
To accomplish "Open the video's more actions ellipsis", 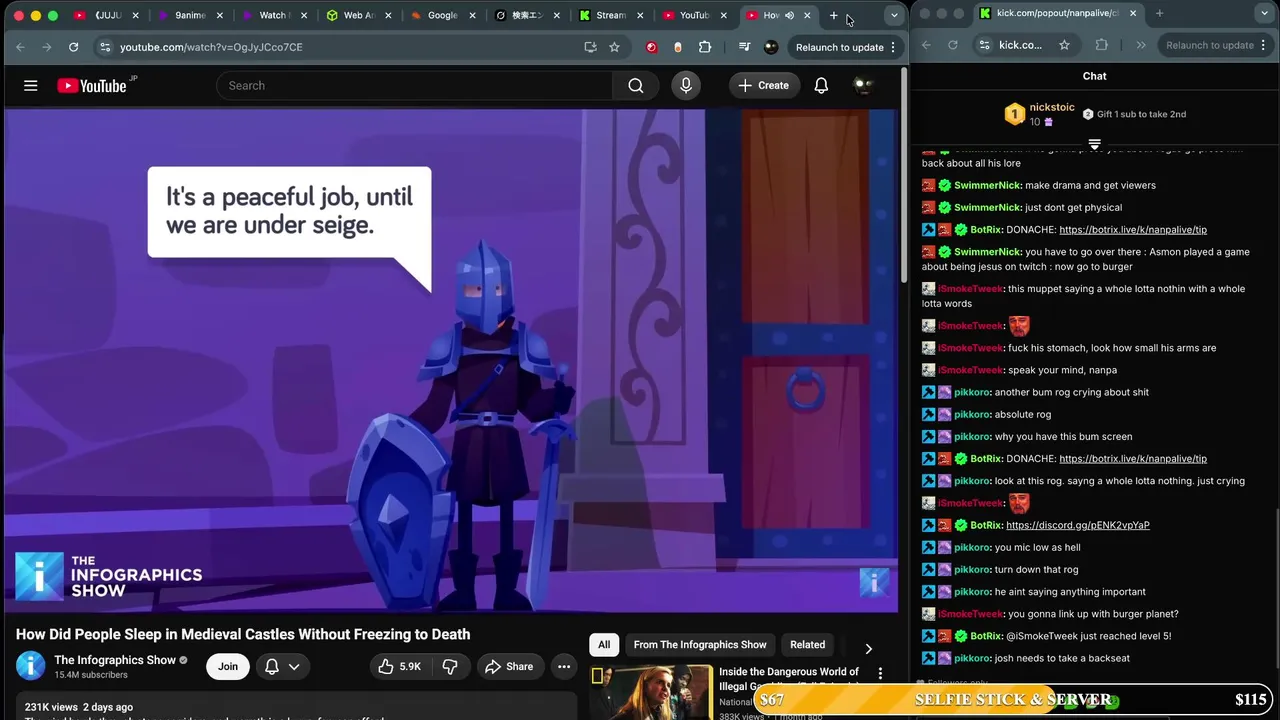I will click(x=564, y=667).
